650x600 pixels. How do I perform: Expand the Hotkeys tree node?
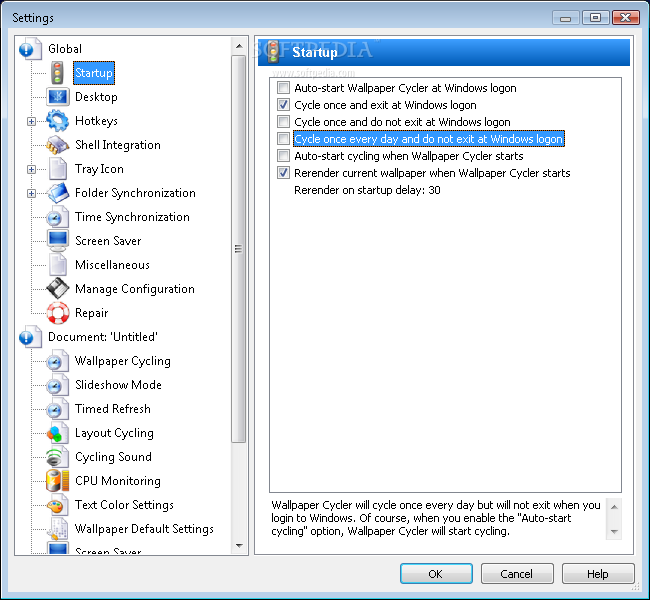tap(31, 121)
